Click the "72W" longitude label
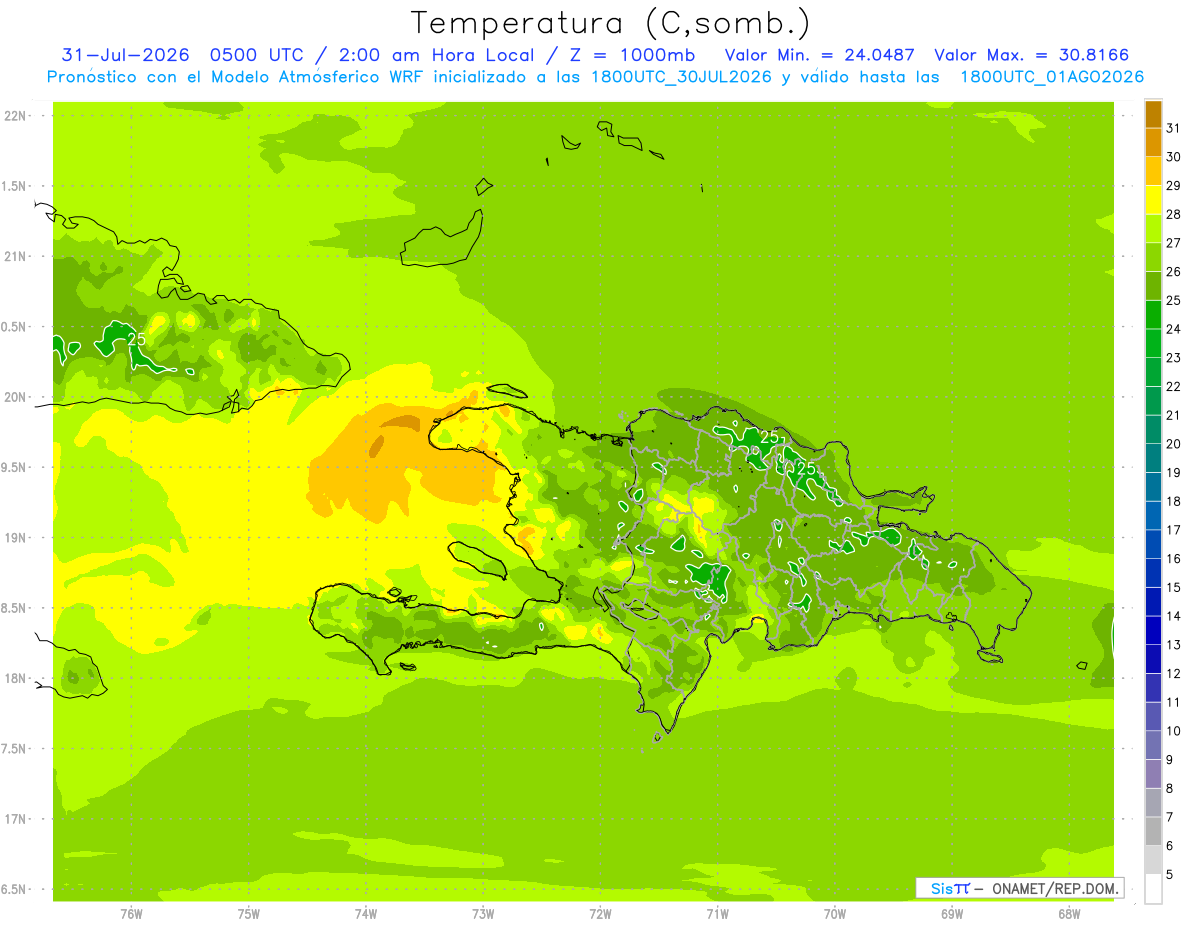 [x=600, y=914]
